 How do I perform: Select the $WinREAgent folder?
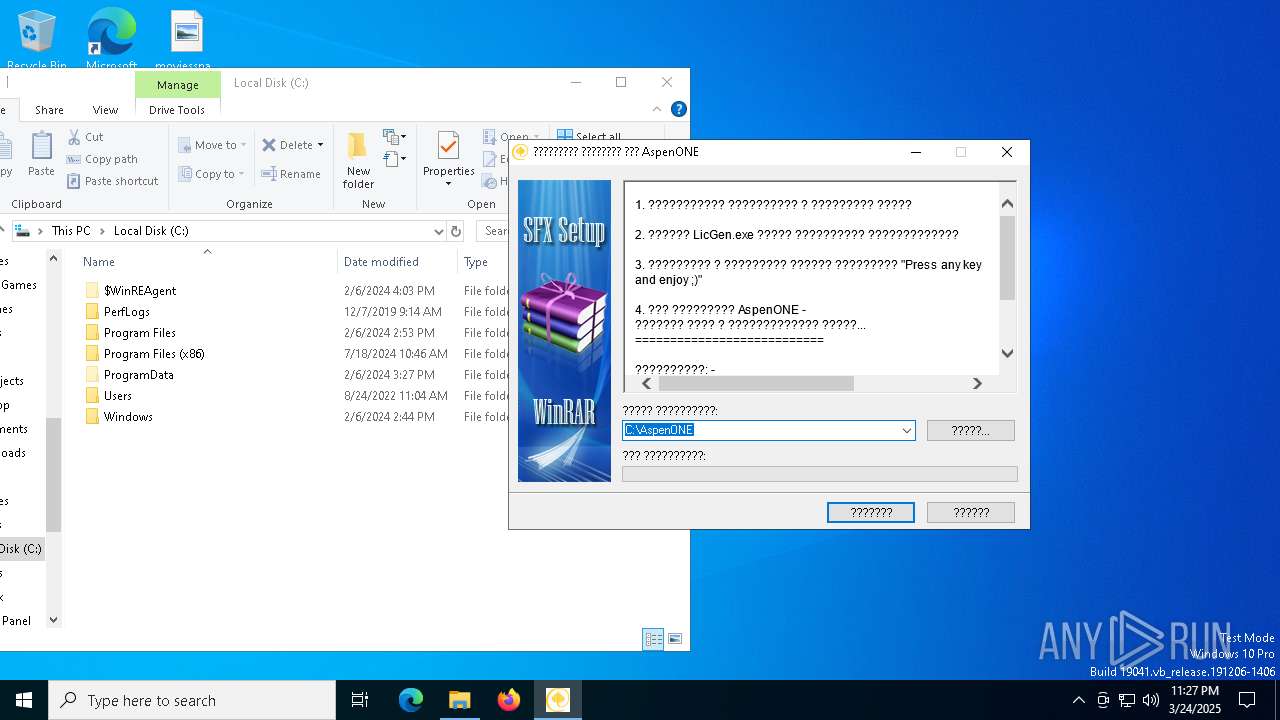[x=140, y=291]
